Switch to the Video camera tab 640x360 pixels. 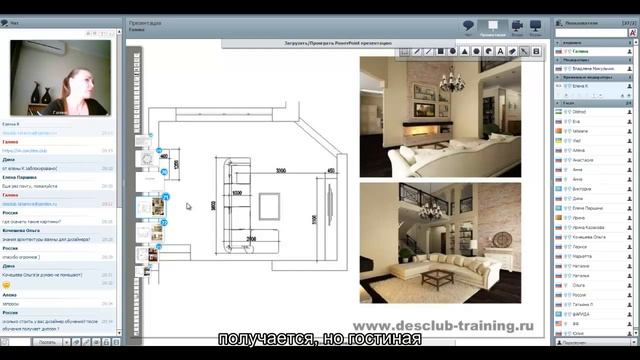517,27
